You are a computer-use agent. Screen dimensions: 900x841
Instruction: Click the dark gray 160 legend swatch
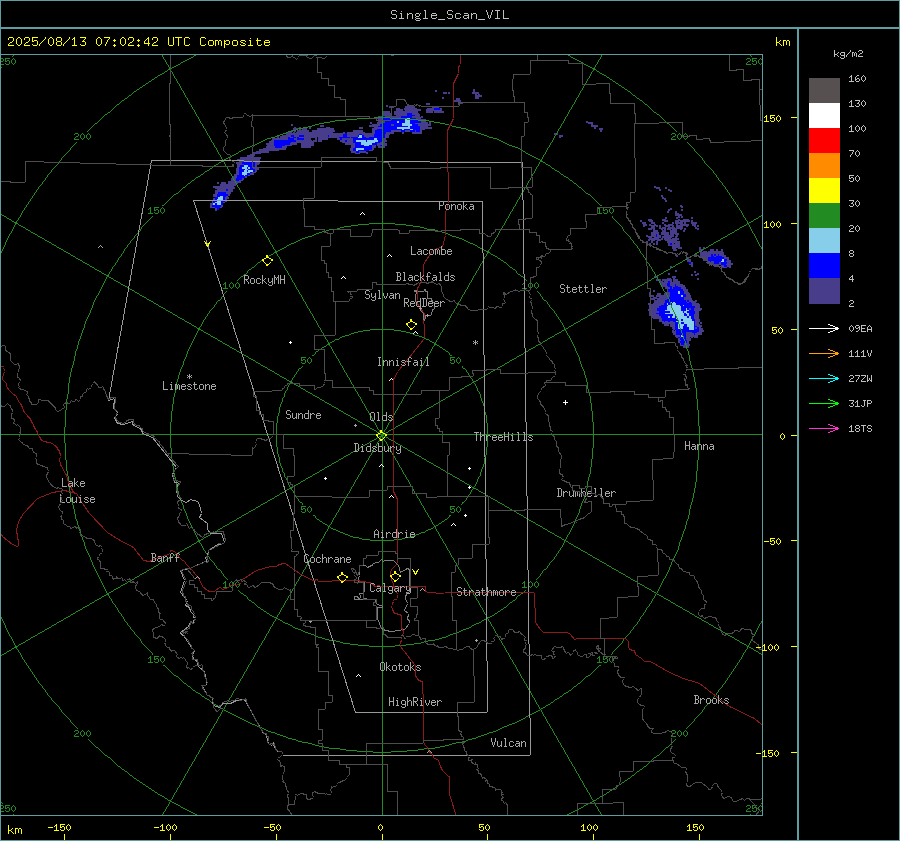(x=824, y=91)
